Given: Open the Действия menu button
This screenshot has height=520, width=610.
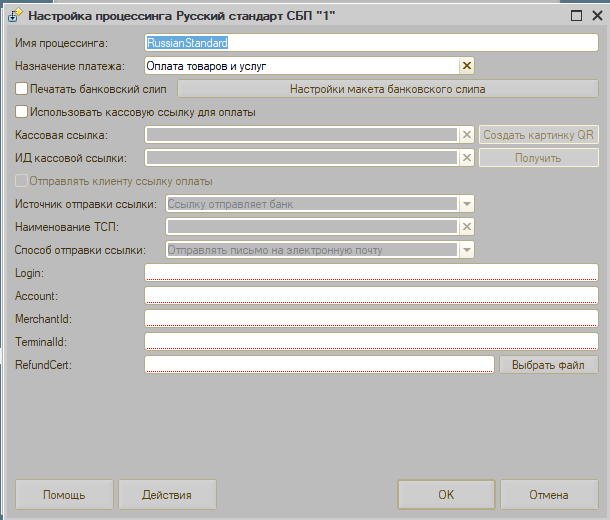Looking at the screenshot, I should 167,494.
